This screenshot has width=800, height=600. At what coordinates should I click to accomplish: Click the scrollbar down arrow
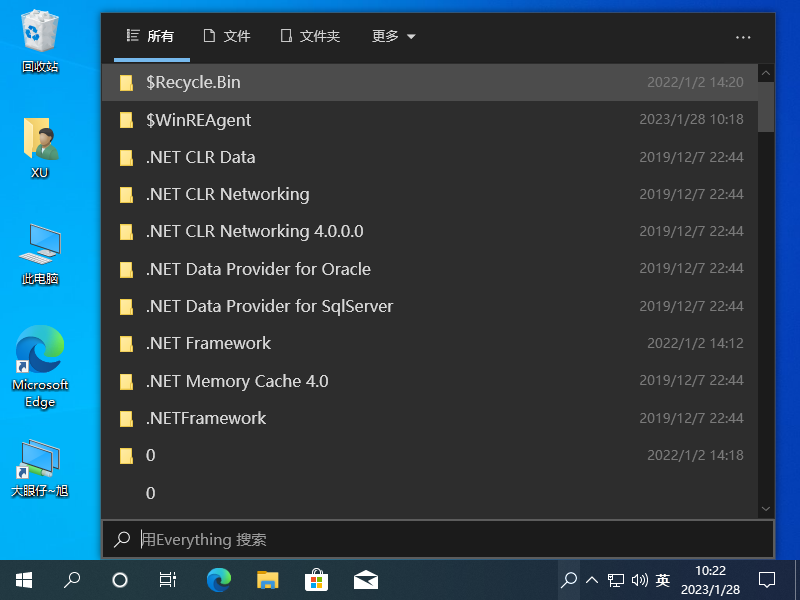click(x=766, y=509)
